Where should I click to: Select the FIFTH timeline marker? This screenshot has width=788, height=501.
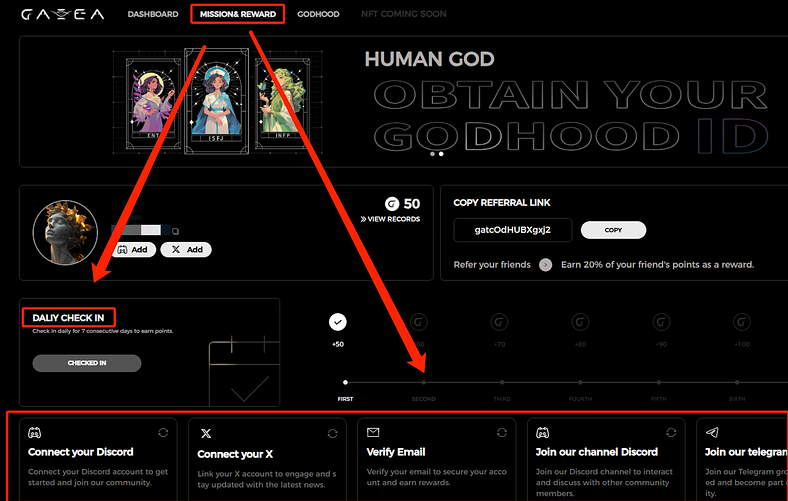coord(659,382)
